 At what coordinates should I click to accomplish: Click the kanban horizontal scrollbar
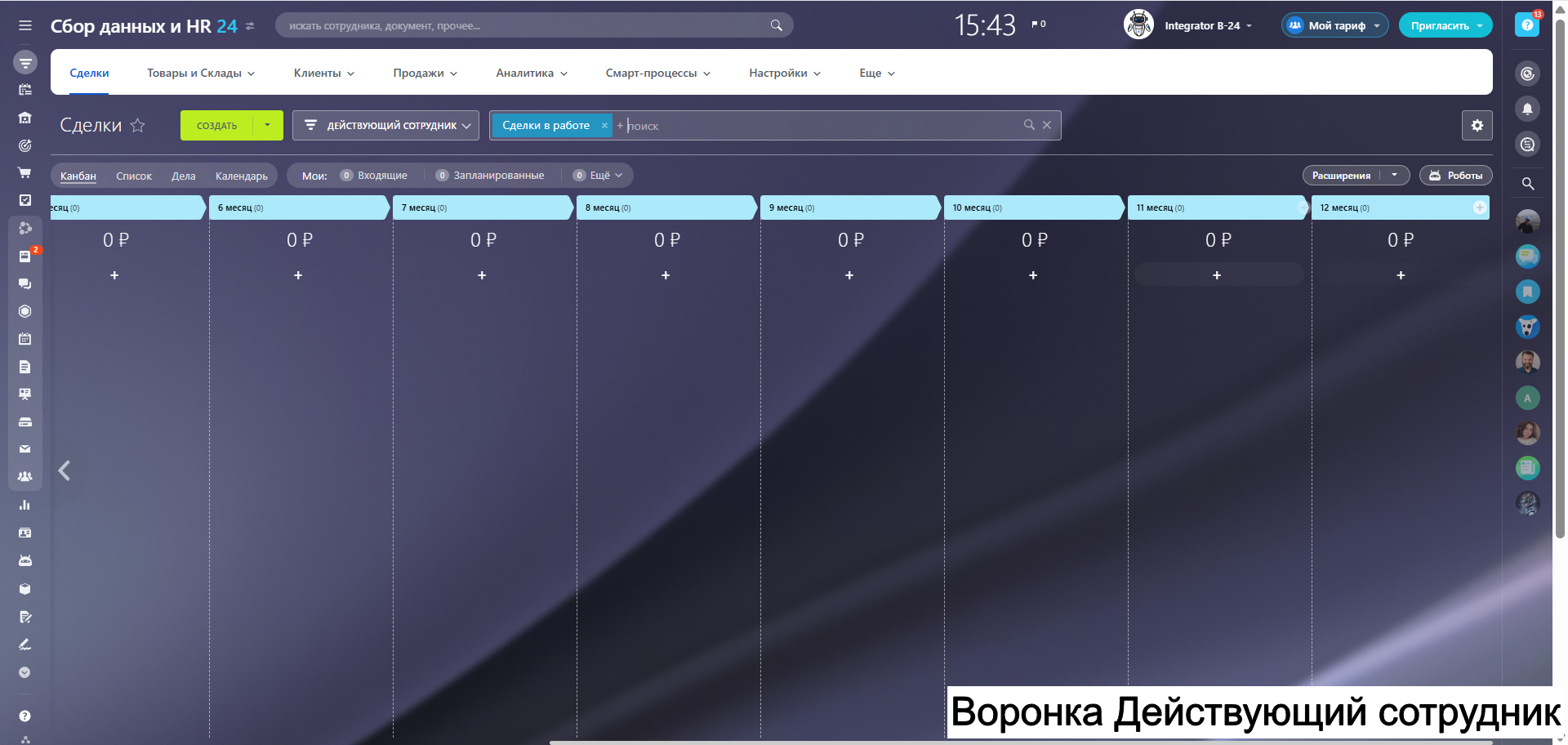point(1021,743)
